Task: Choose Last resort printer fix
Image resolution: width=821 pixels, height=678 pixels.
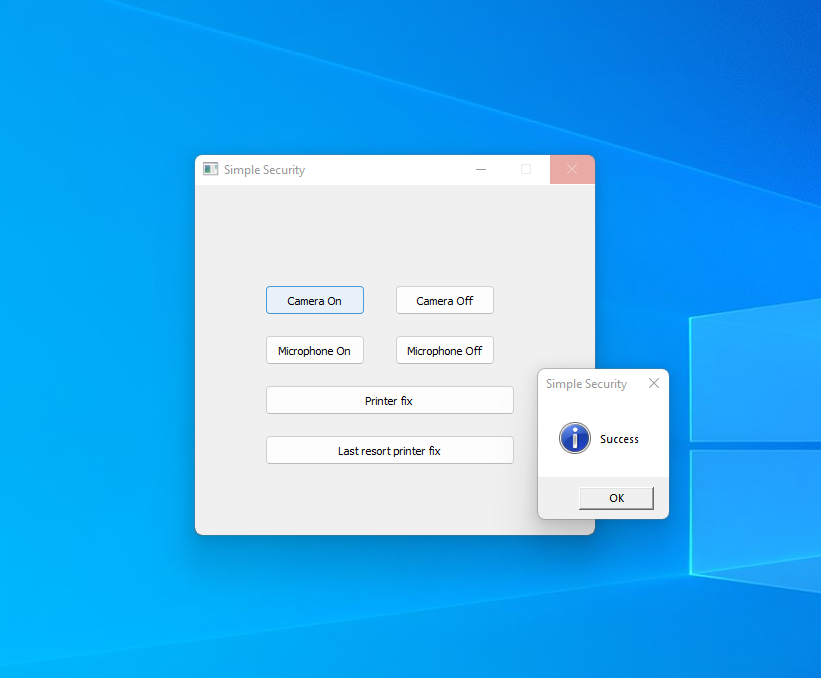Action: 390,450
